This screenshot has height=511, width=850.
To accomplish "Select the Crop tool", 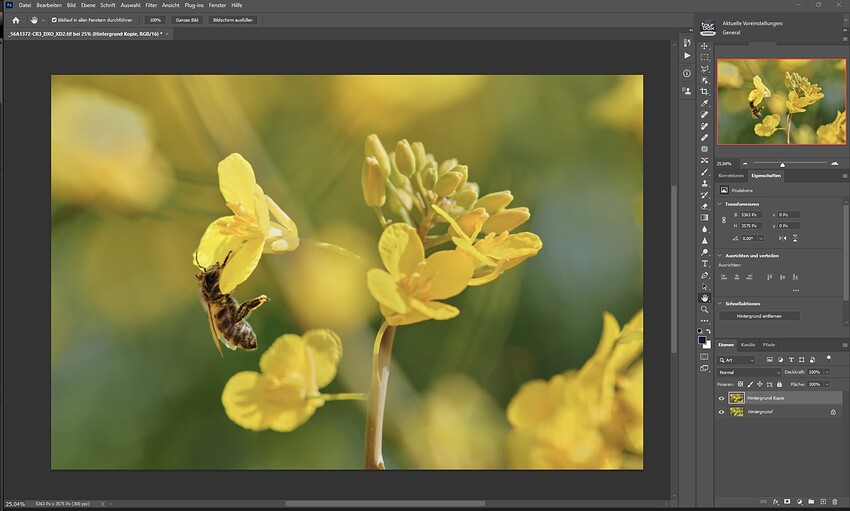I will 704,91.
